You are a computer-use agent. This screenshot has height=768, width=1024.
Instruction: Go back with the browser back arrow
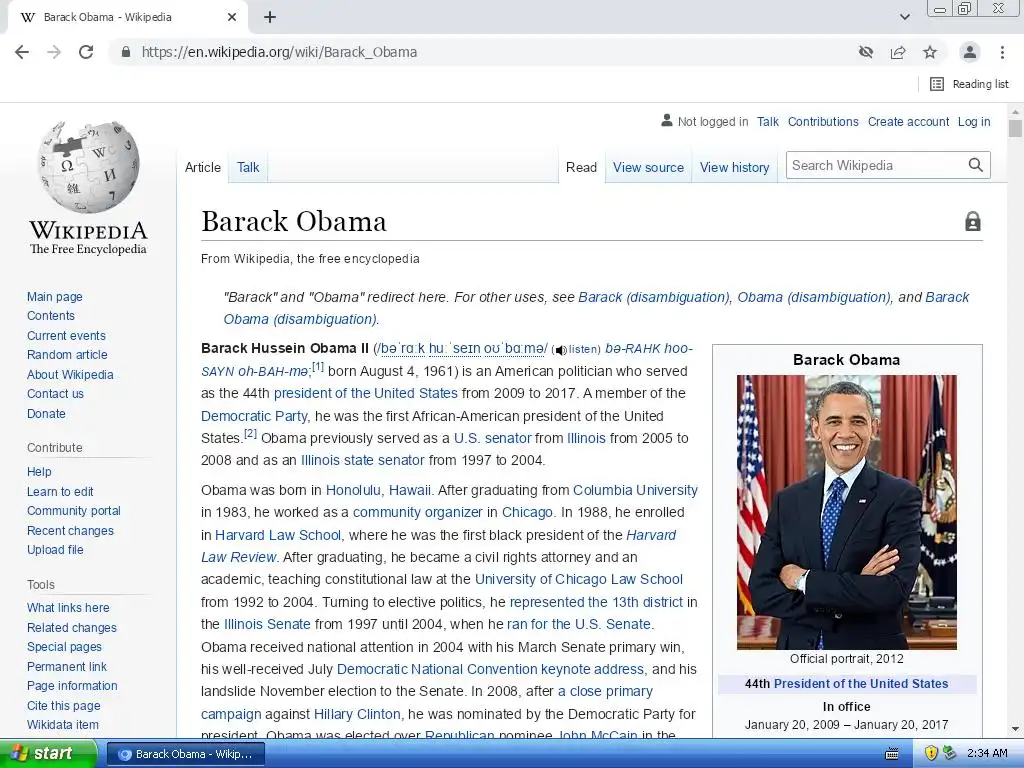pyautogui.click(x=22, y=52)
